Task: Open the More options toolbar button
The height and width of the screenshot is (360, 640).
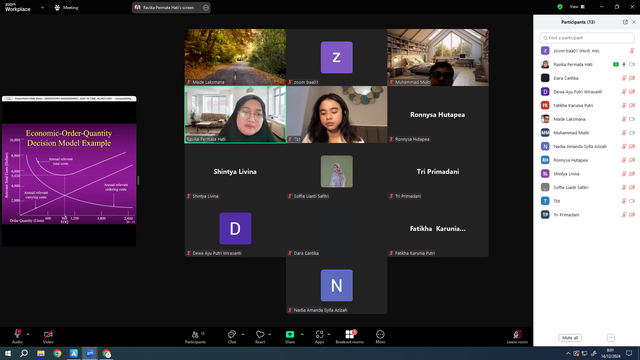Action: 380,336
